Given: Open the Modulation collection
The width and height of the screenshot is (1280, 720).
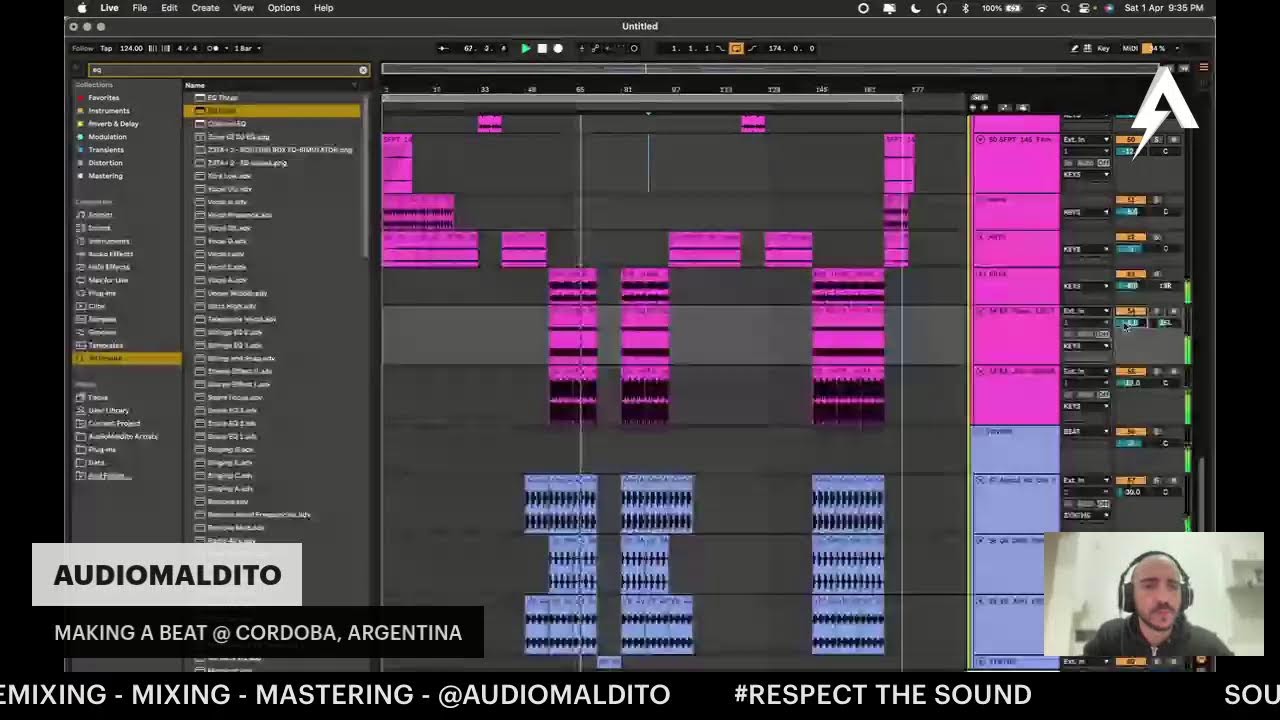Looking at the screenshot, I should pyautogui.click(x=107, y=137).
